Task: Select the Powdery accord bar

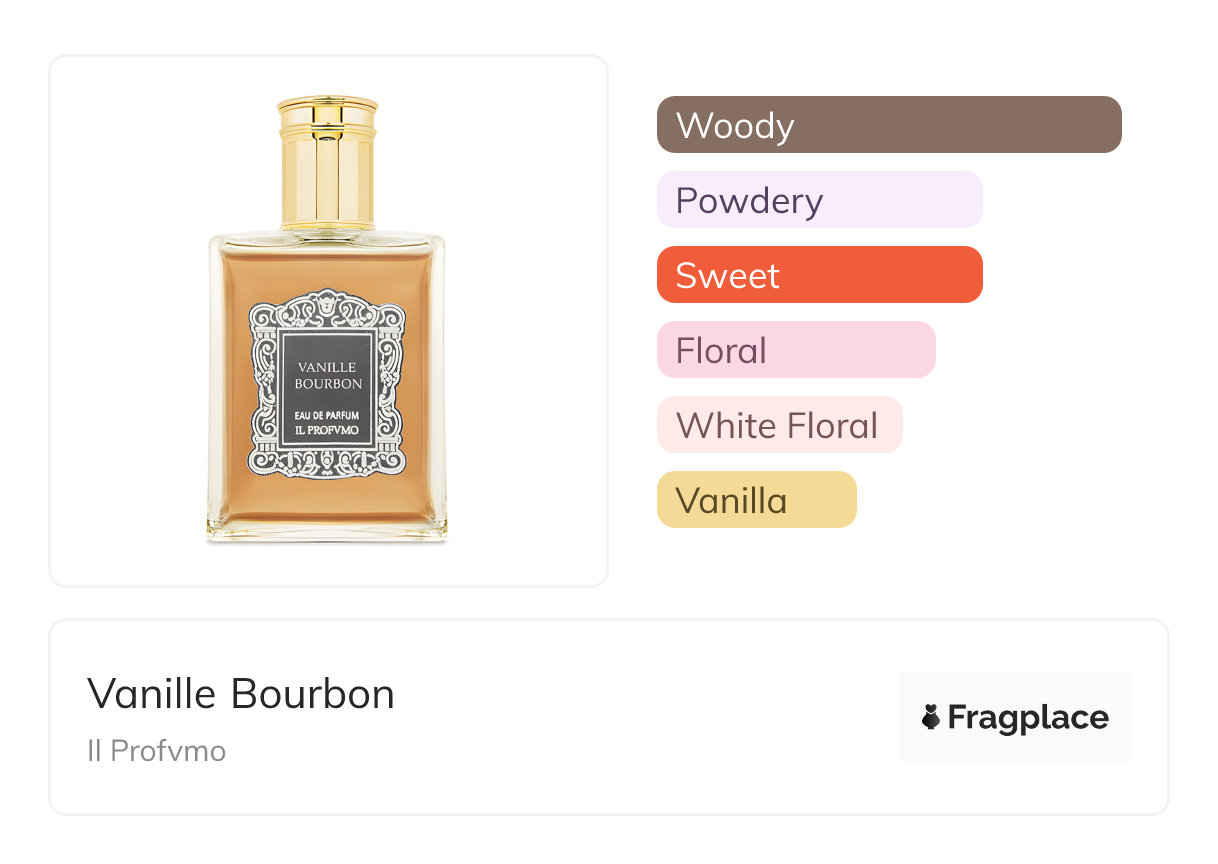Action: [x=819, y=200]
